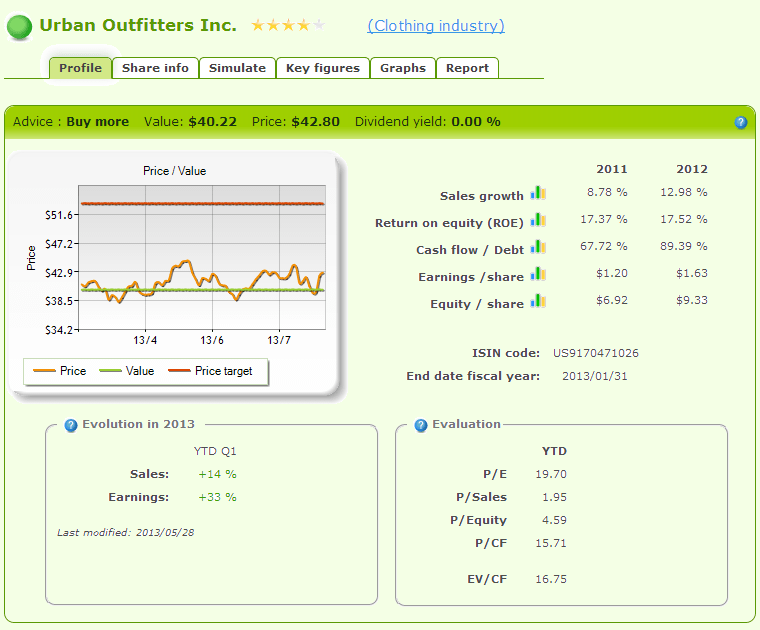Click the 13/6 axis label on chart
Screen dimensions: 760x630
212,340
